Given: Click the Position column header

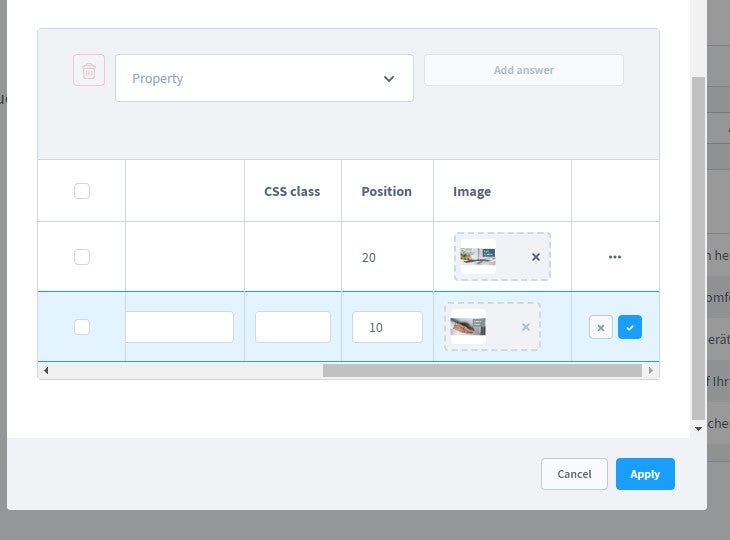Looking at the screenshot, I should 386,191.
